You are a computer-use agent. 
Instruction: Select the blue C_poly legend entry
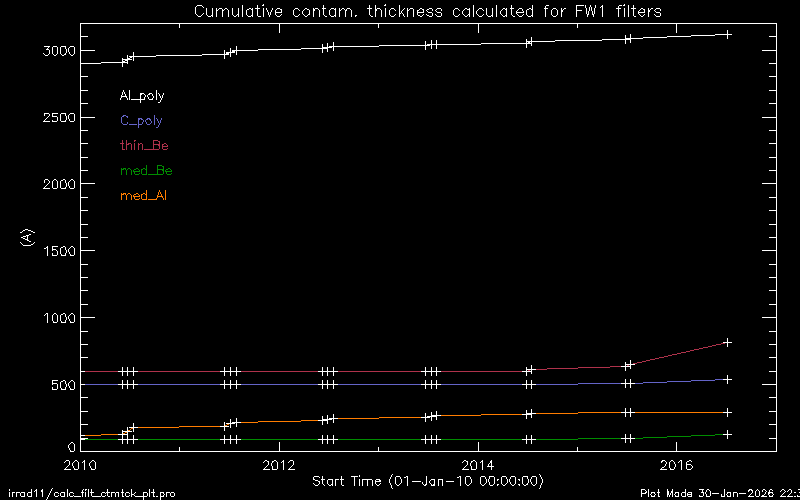click(x=141, y=121)
